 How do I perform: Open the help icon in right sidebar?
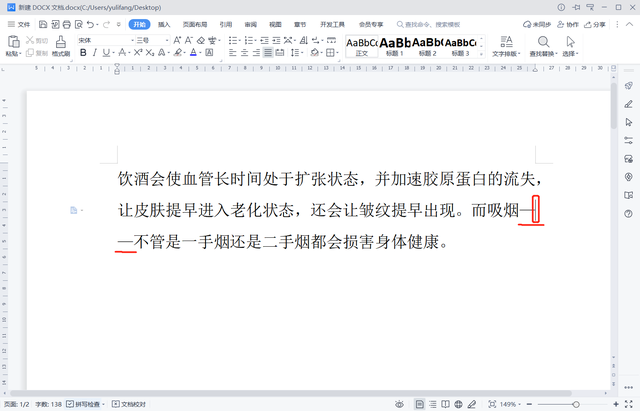(x=629, y=213)
